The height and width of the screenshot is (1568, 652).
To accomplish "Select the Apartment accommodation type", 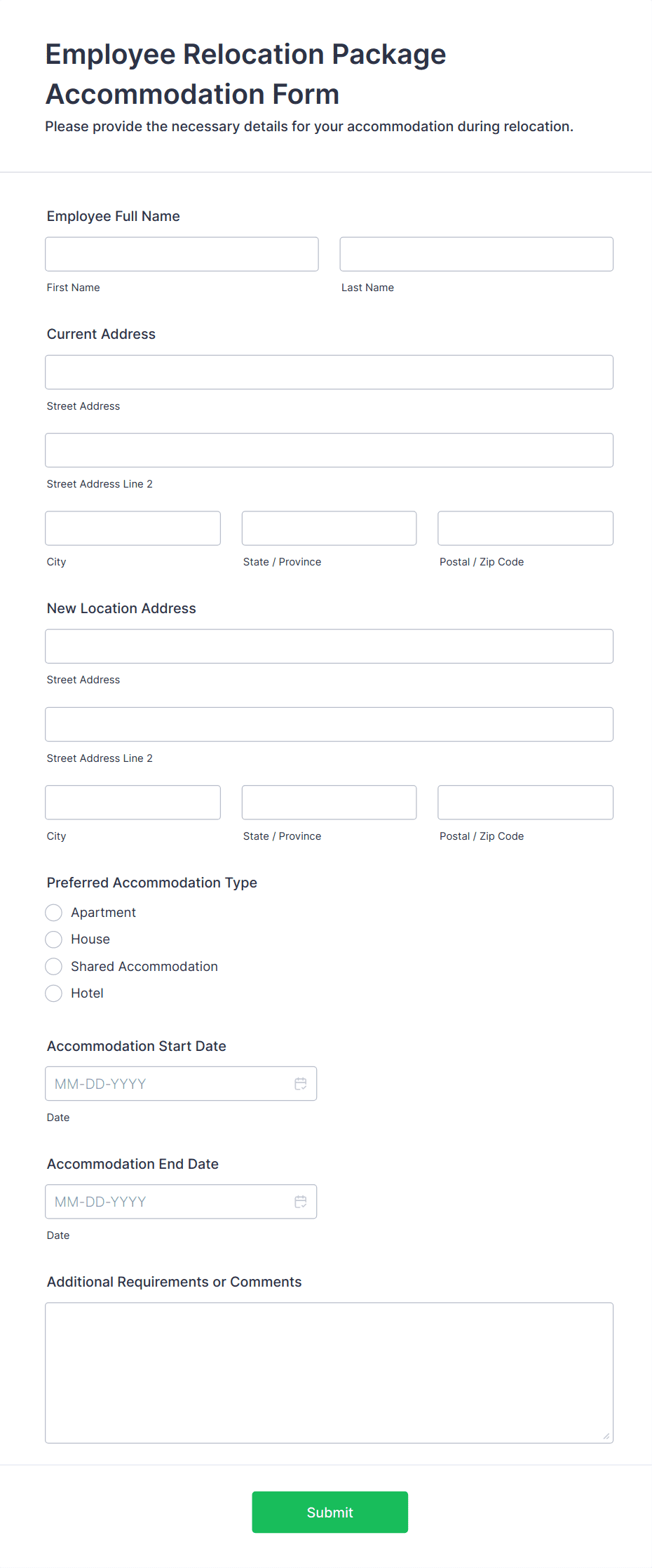I will point(53,912).
